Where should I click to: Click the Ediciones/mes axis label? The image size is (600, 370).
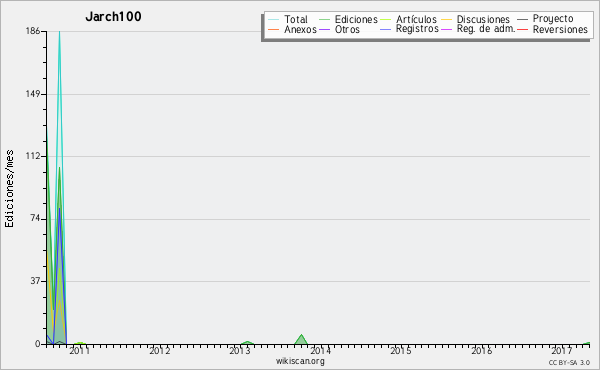tap(9, 188)
